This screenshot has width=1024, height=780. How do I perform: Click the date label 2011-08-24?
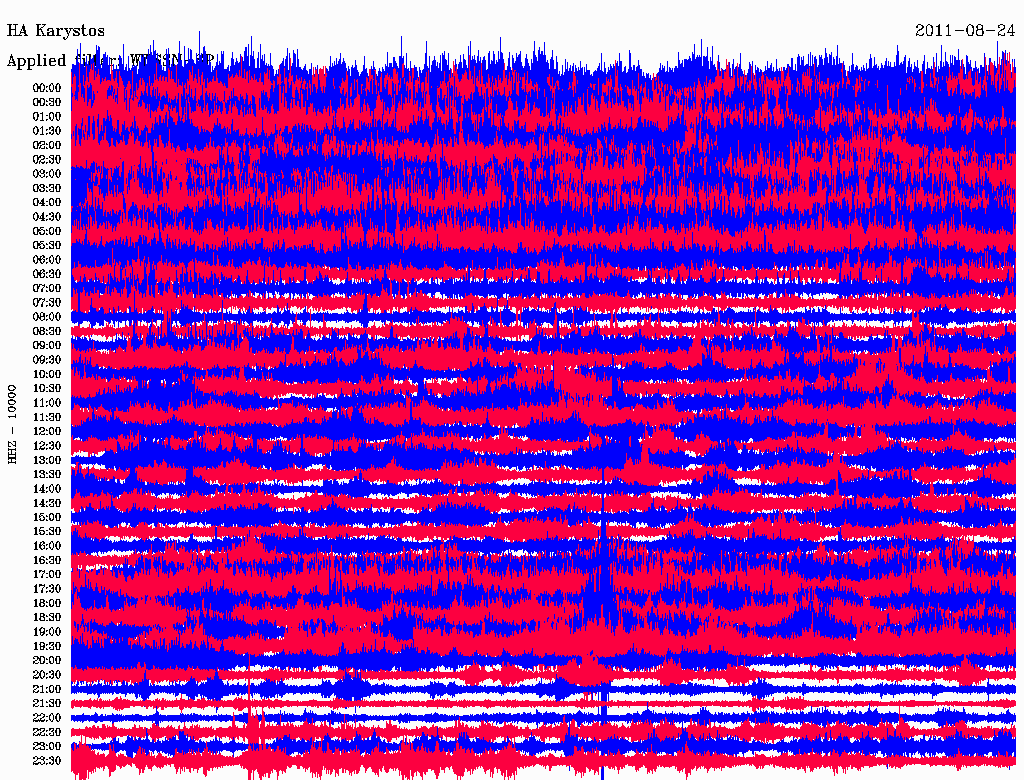pyautogui.click(x=965, y=31)
